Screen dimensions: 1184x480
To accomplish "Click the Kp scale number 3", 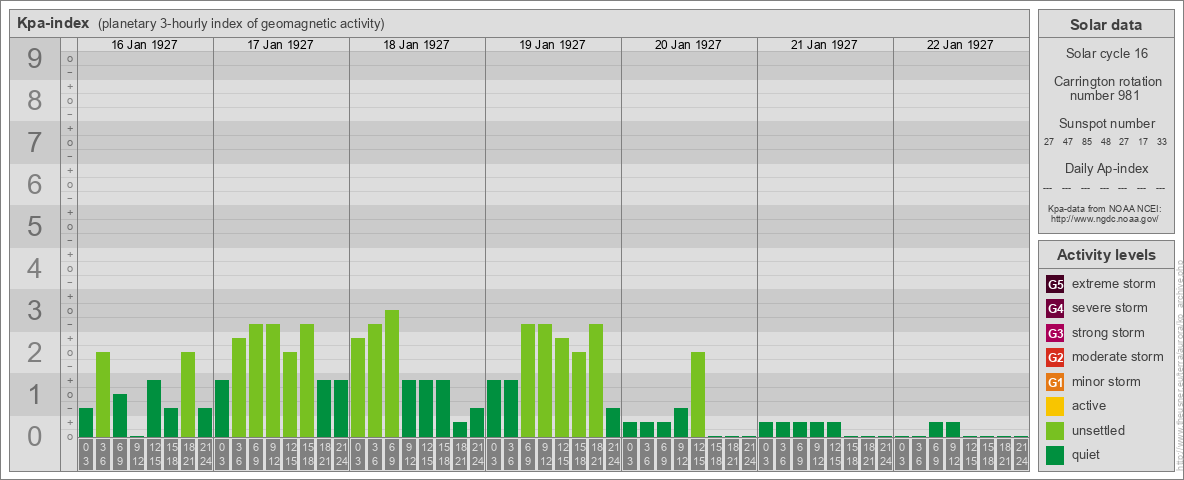I will [x=34, y=310].
